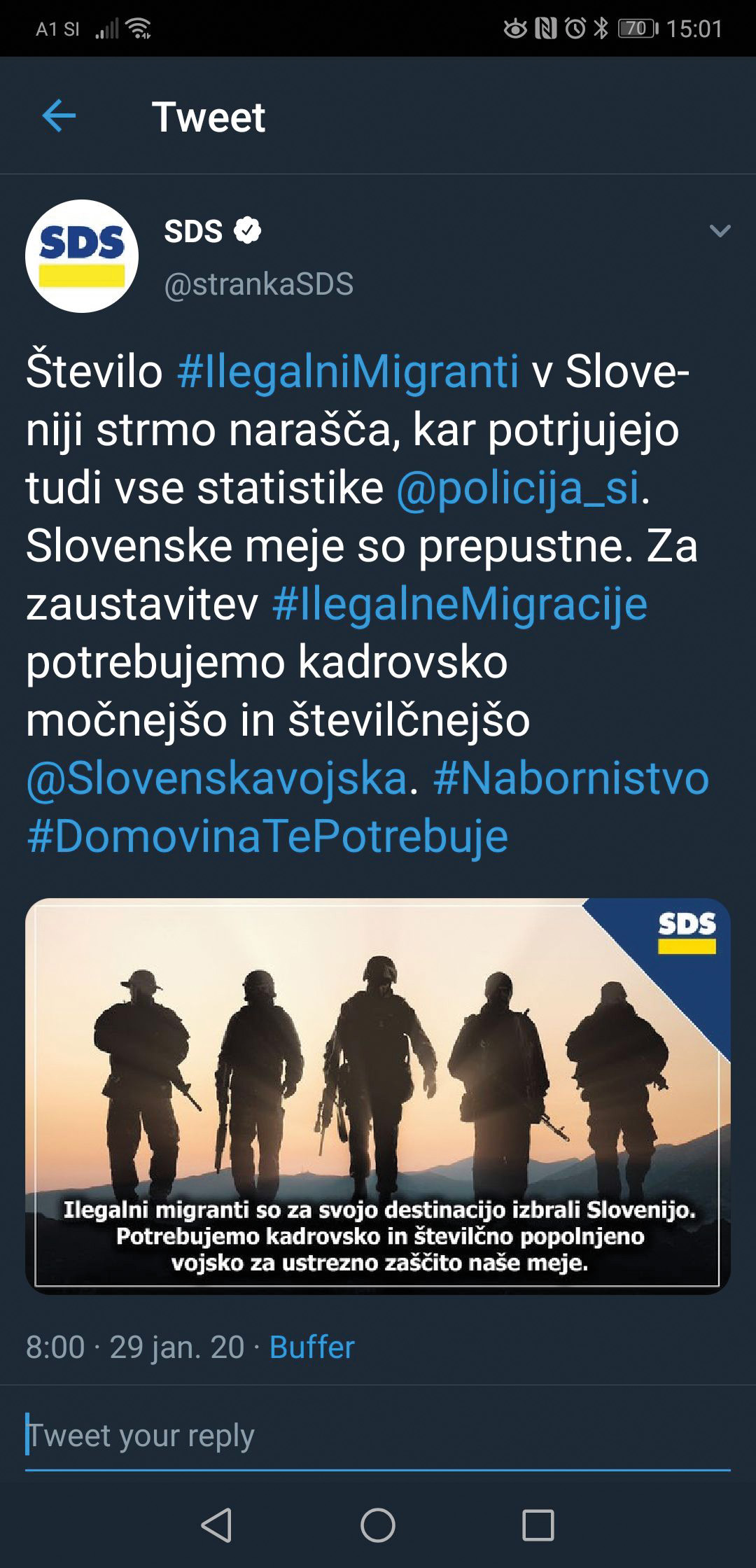The width and height of the screenshot is (756, 1568).
Task: Open the #Nabornistvo hashtag
Action: coord(571,778)
